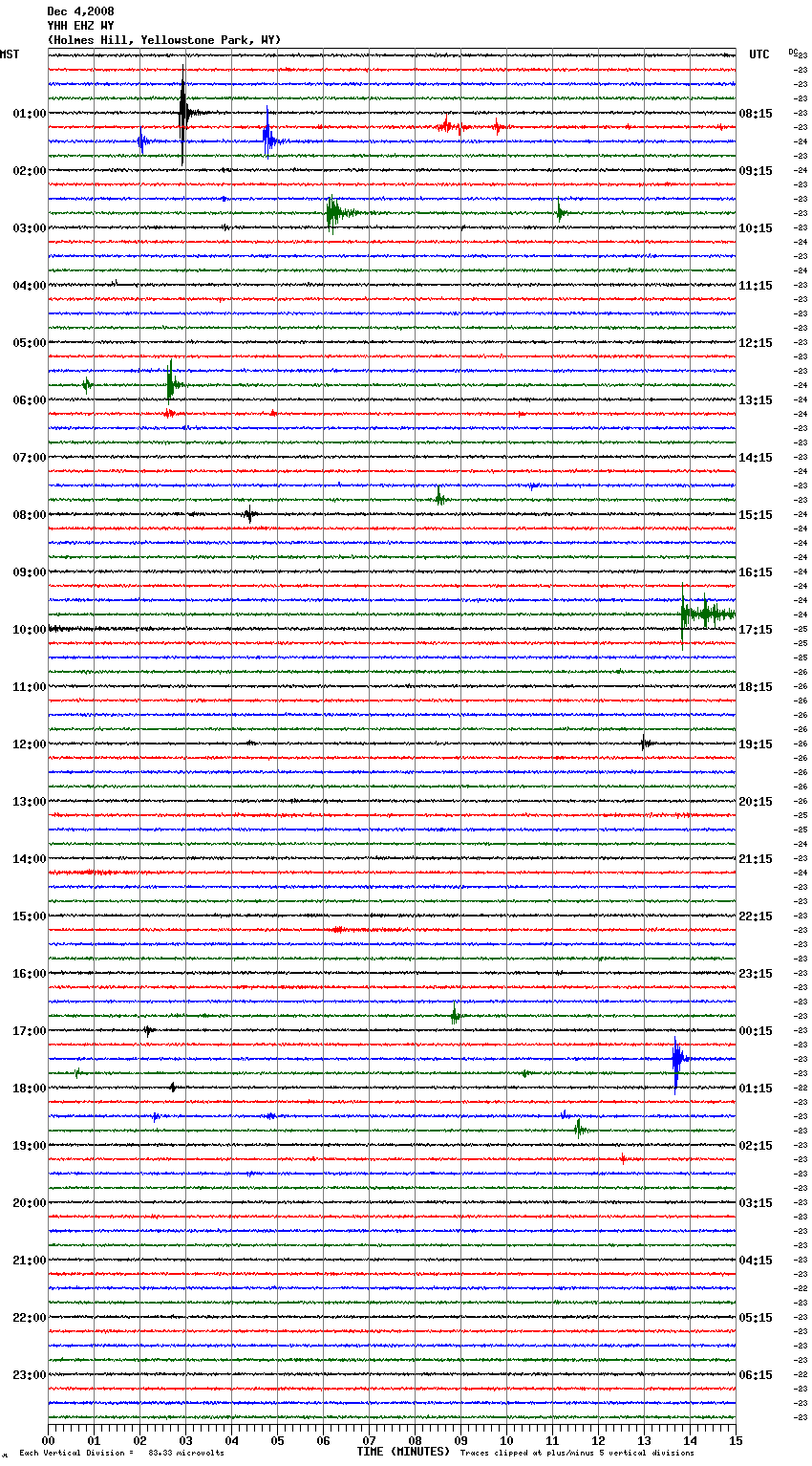This screenshot has width=812, height=1466.
Task: Select the 23:00 MST time label
Action: (30, 1375)
